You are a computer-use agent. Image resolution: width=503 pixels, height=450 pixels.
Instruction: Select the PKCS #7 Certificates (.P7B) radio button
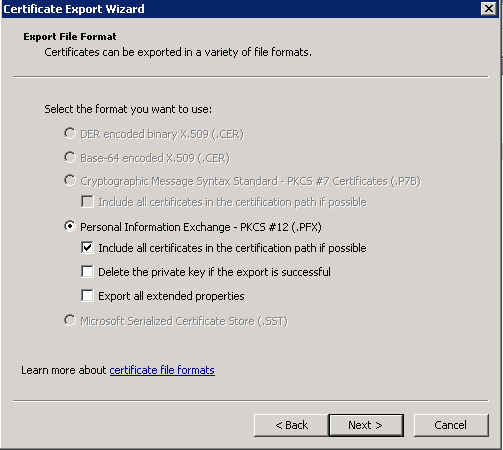pos(70,180)
